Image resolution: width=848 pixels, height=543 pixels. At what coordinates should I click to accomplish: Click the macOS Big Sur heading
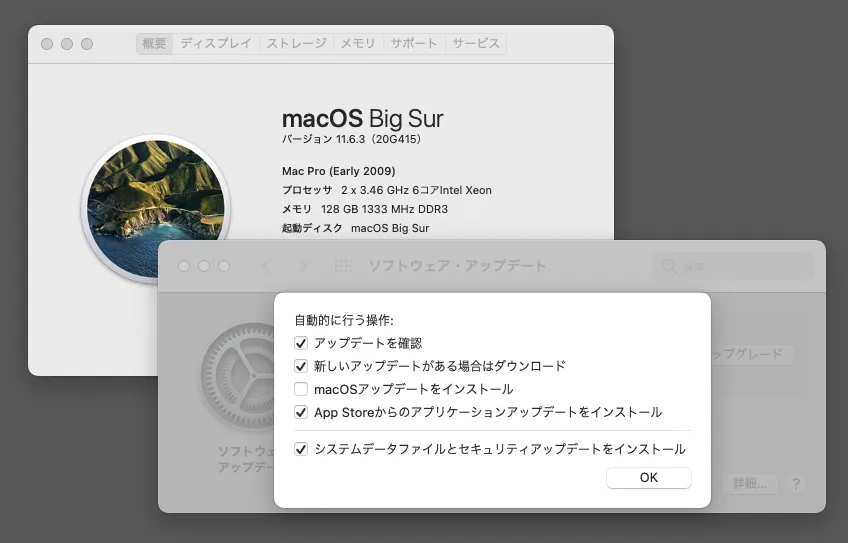click(362, 118)
